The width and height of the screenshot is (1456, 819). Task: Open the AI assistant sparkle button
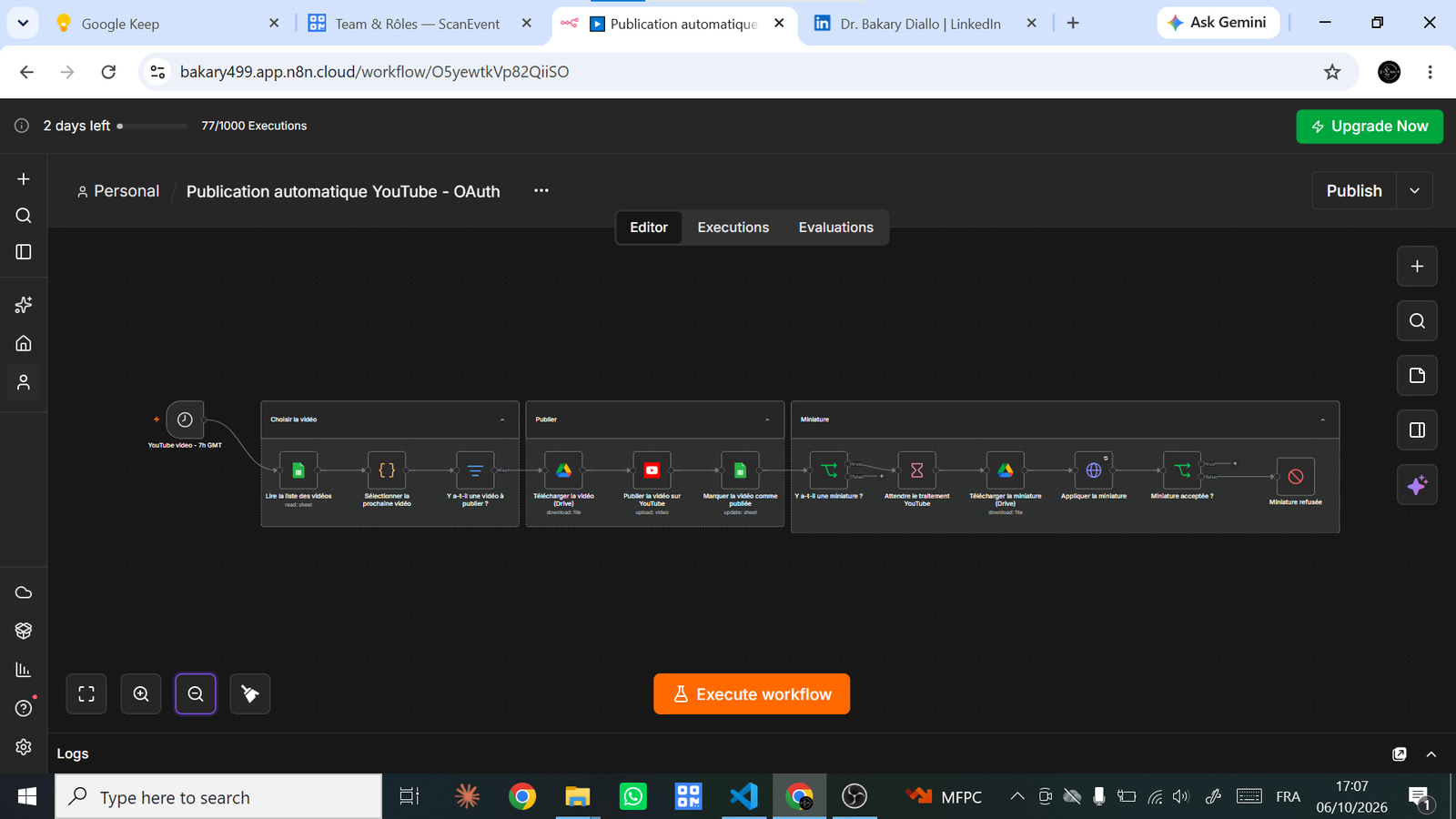(x=1417, y=485)
